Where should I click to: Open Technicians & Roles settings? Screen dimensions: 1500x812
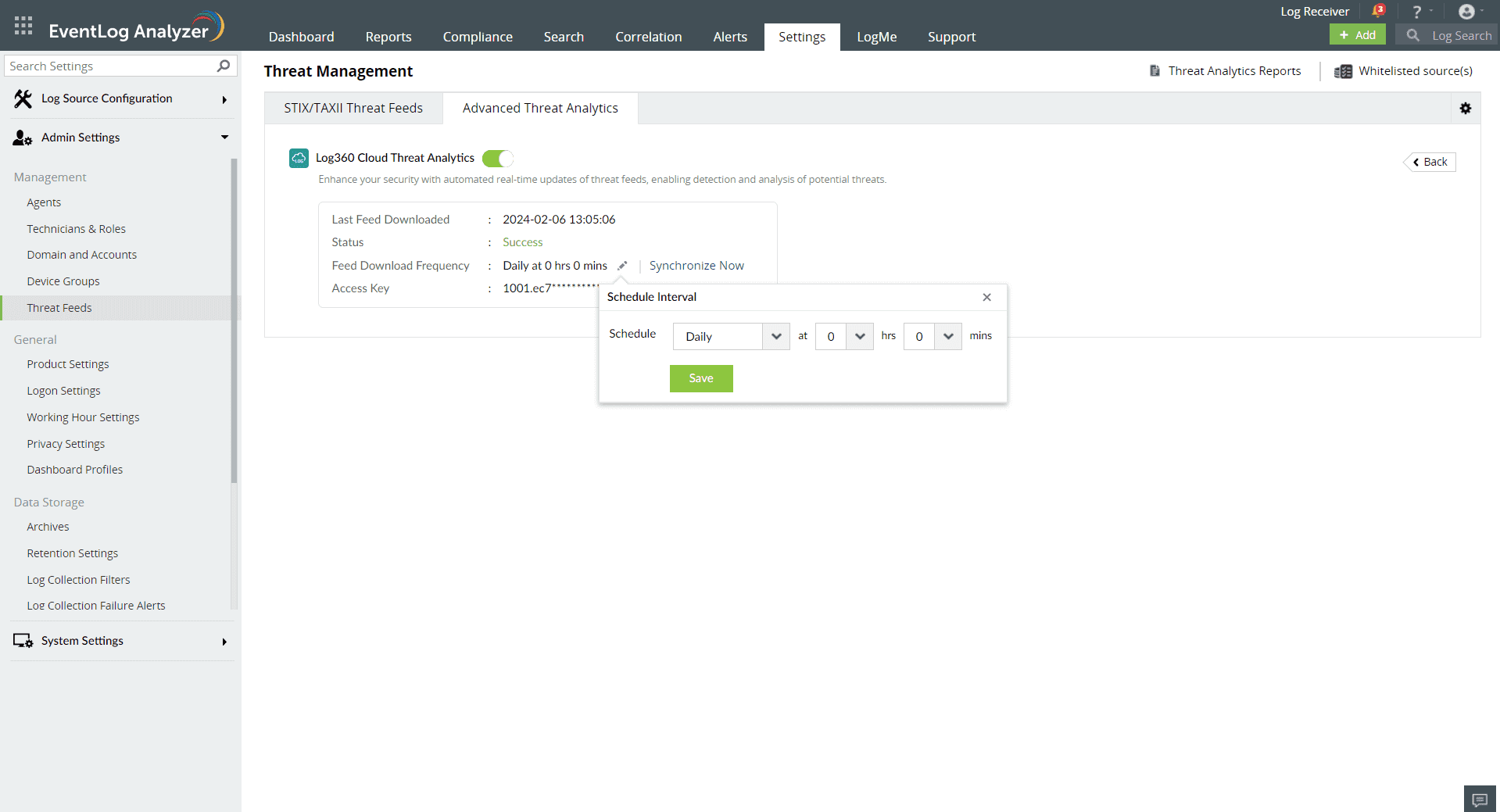point(76,229)
